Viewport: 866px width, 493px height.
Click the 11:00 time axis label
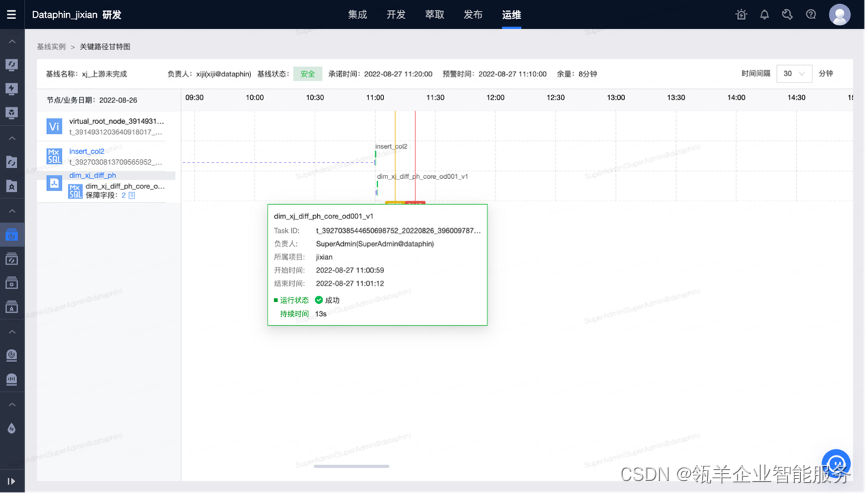click(375, 98)
